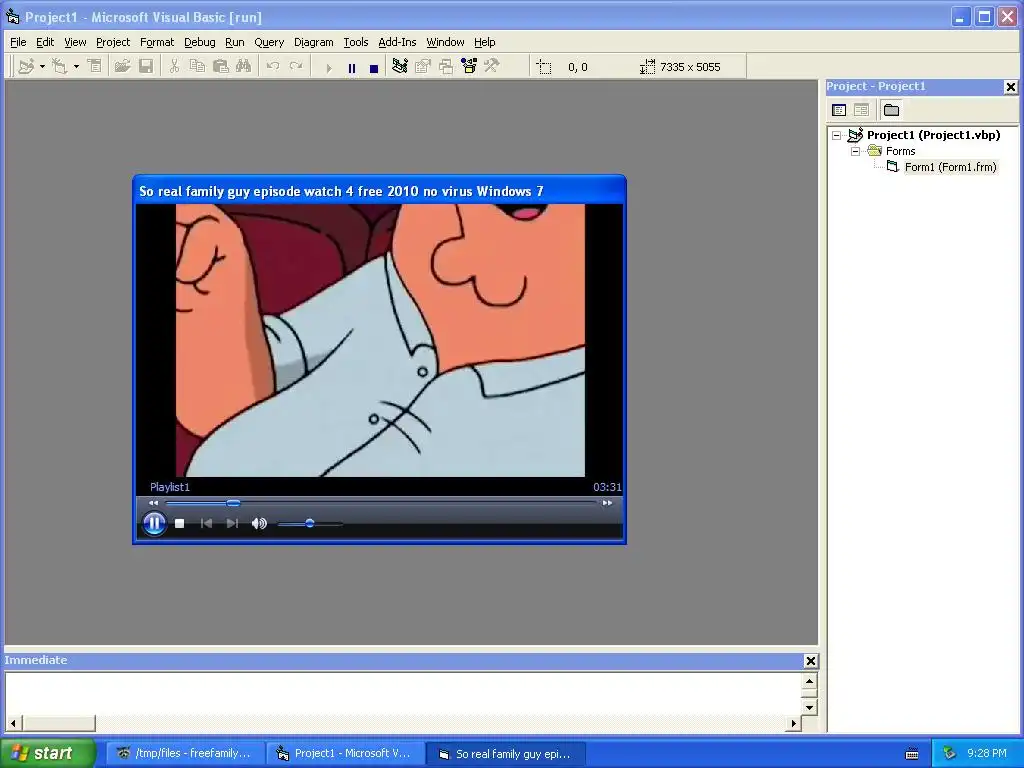The image size is (1024, 768).
Task: Open the Add Project dropdown arrow
Action: click(x=42, y=67)
